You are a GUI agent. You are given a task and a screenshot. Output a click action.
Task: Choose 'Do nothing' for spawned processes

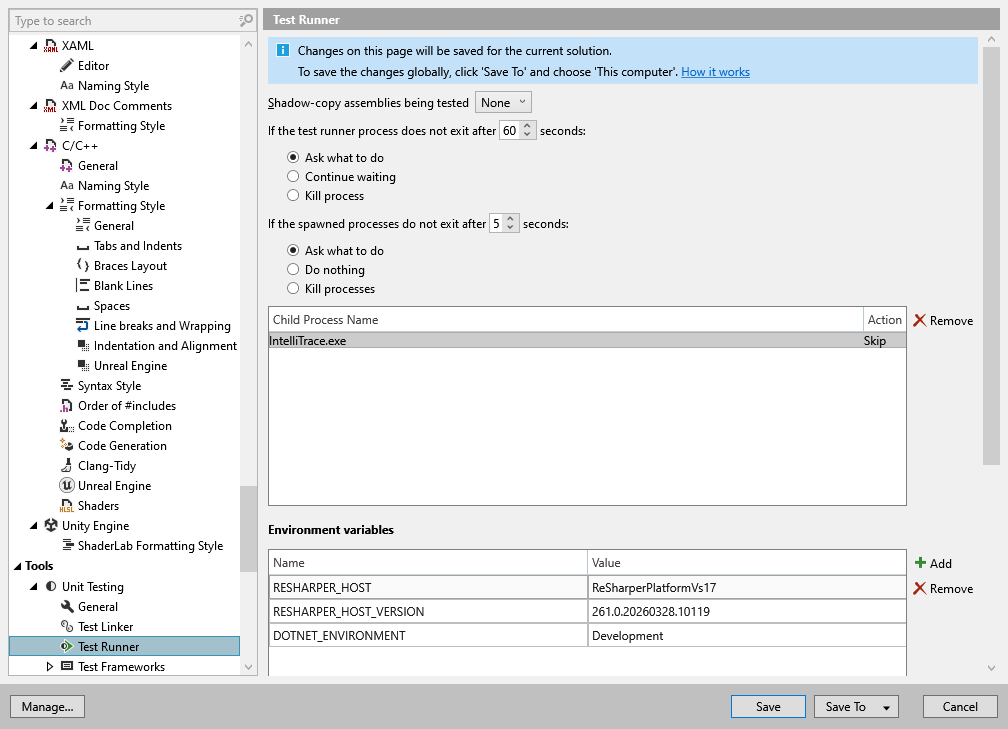[293, 269]
